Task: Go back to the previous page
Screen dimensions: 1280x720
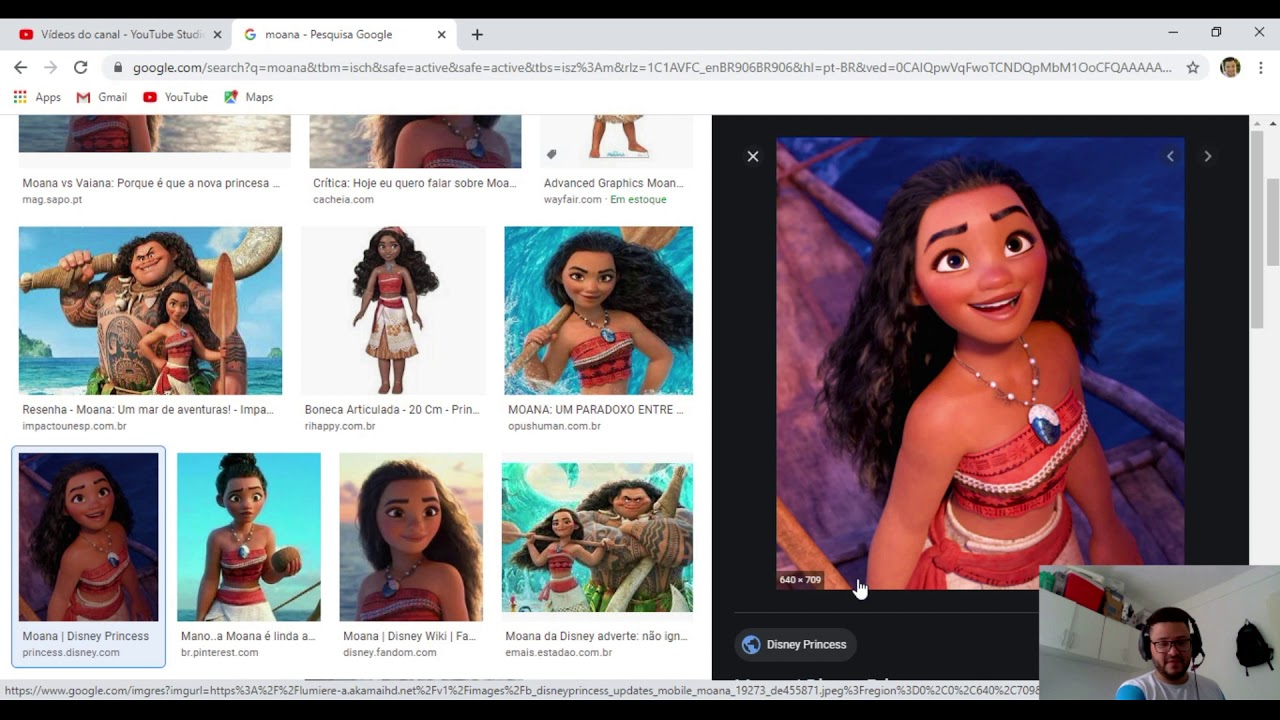Action: pos(20,67)
